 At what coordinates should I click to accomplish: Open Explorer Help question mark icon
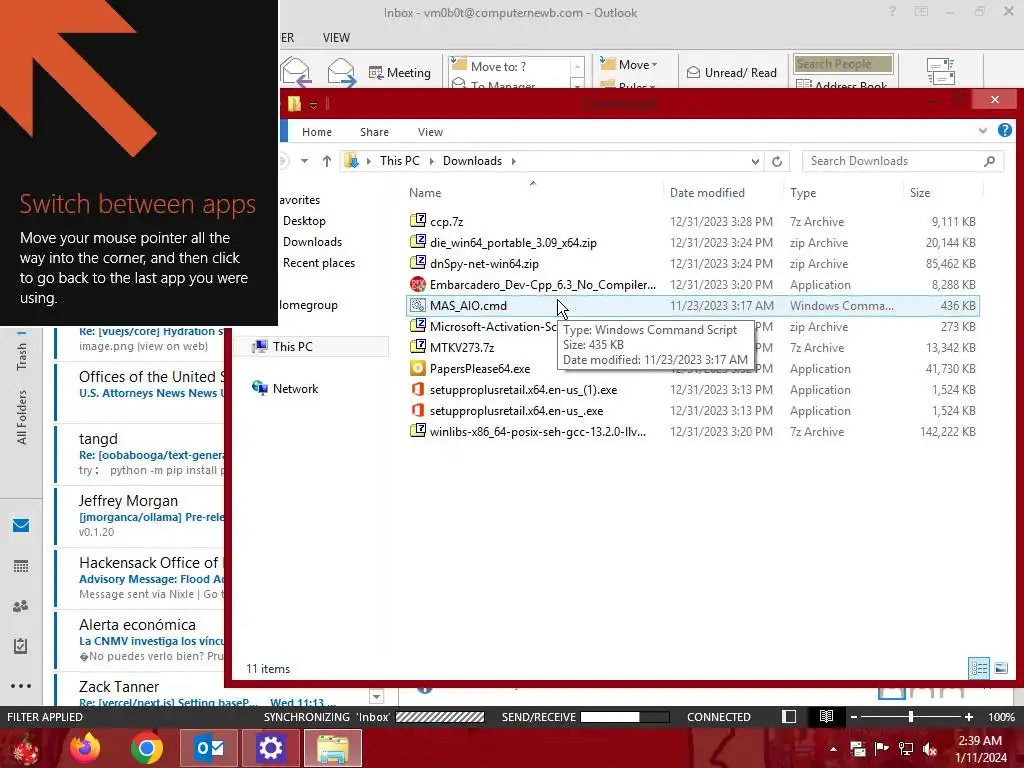coord(1004,131)
